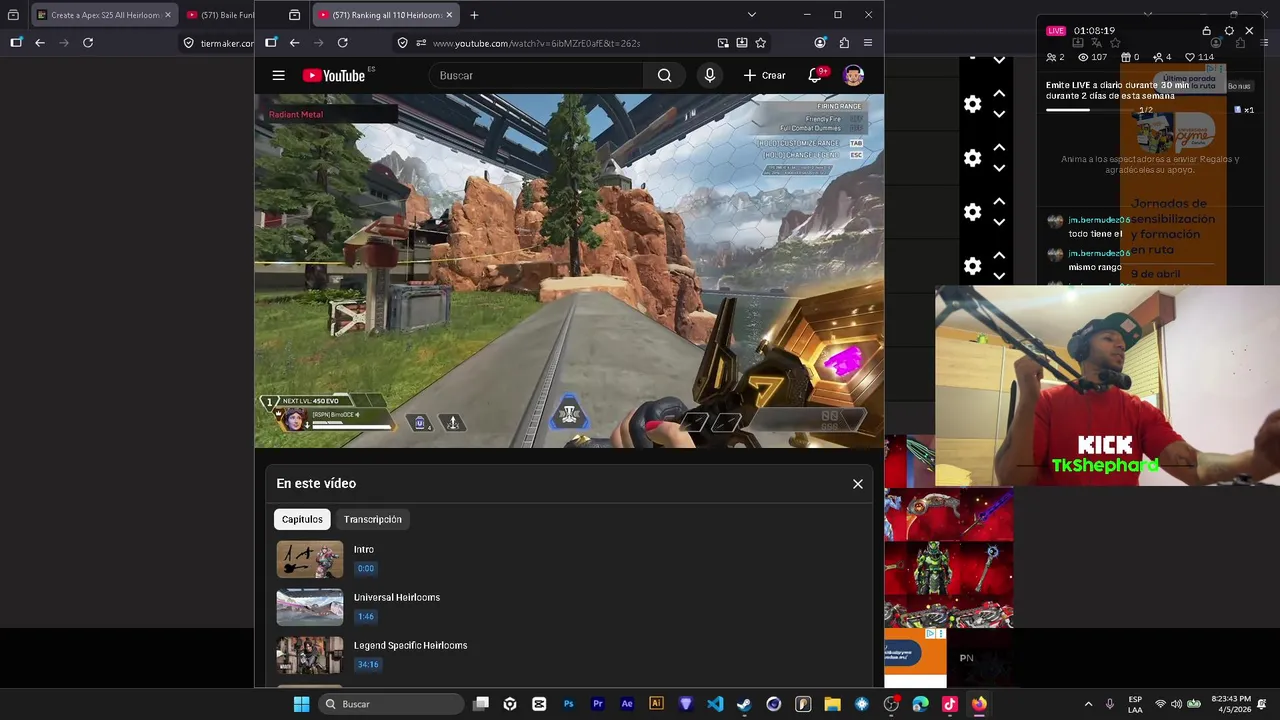Screen dimensions: 1280x720
Task: Open live panel settings gear
Action: pos(1229,31)
